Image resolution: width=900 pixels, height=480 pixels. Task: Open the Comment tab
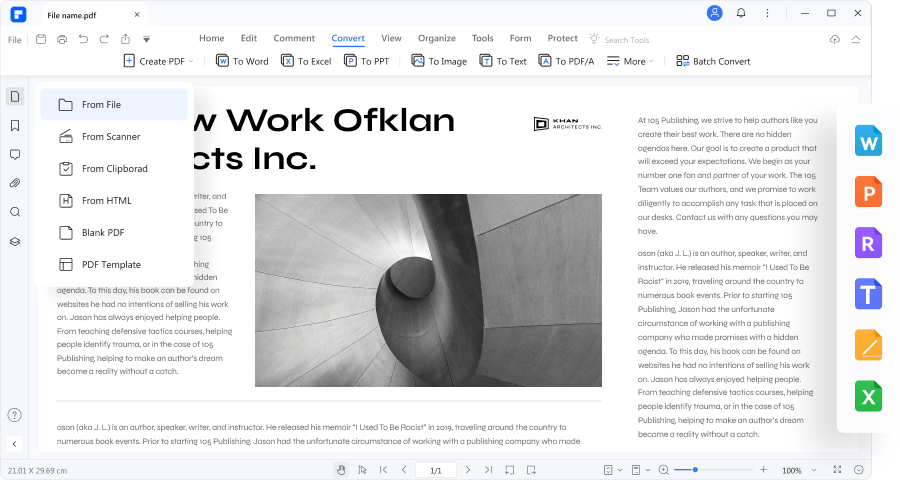[294, 38]
